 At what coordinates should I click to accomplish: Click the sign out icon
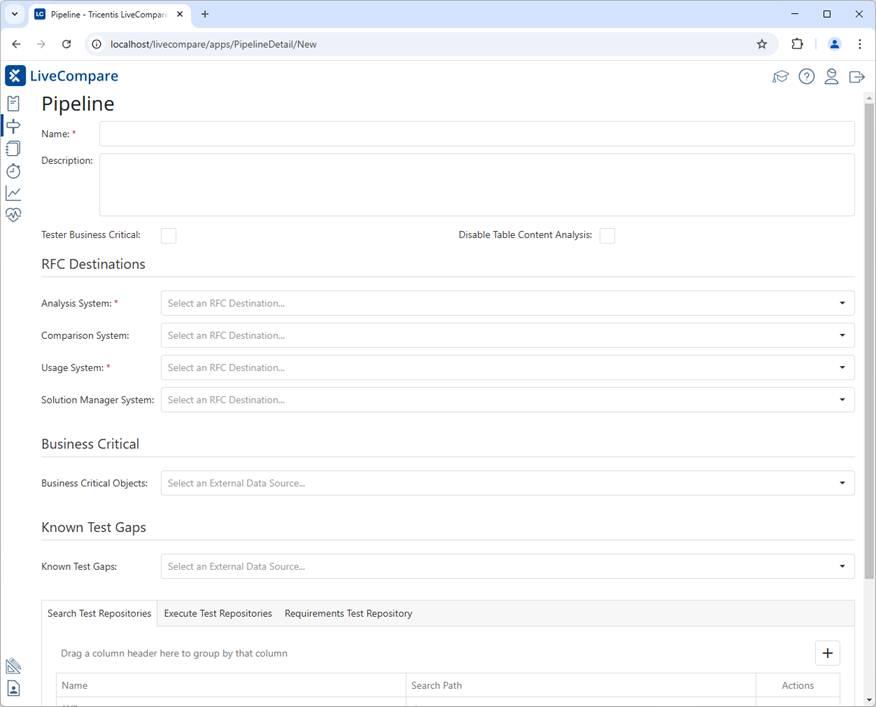(857, 76)
